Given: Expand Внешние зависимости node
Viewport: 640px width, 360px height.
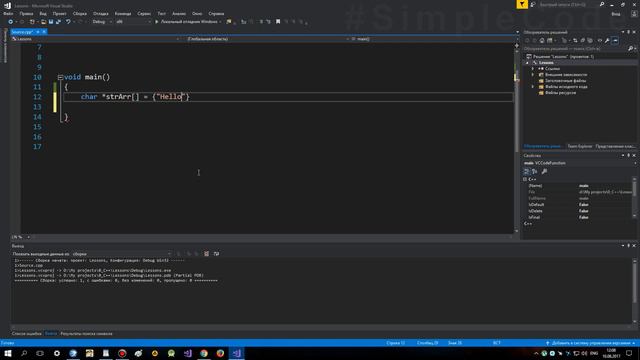Looking at the screenshot, I should pos(533,75).
